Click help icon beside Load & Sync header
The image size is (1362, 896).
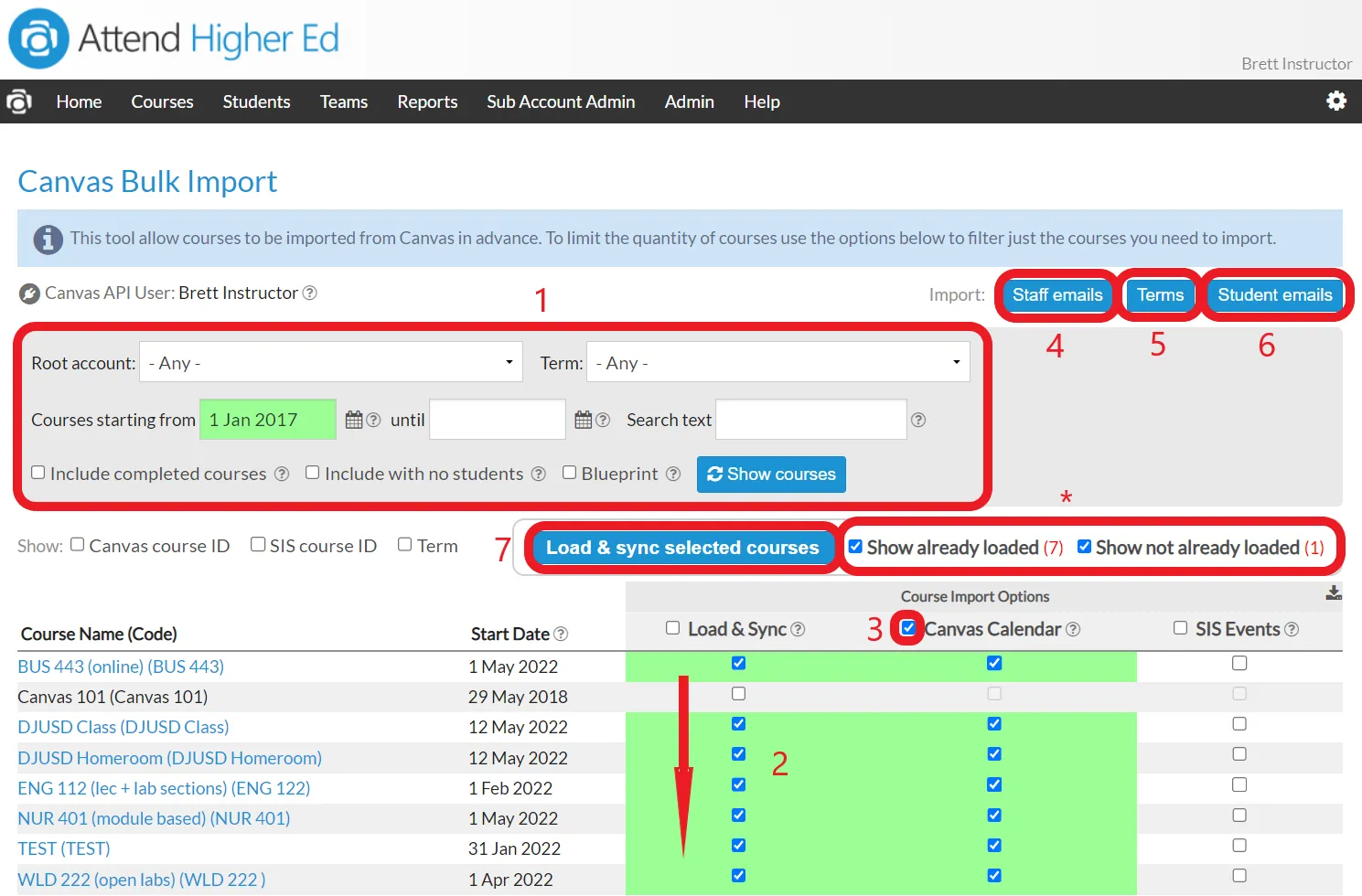798,629
